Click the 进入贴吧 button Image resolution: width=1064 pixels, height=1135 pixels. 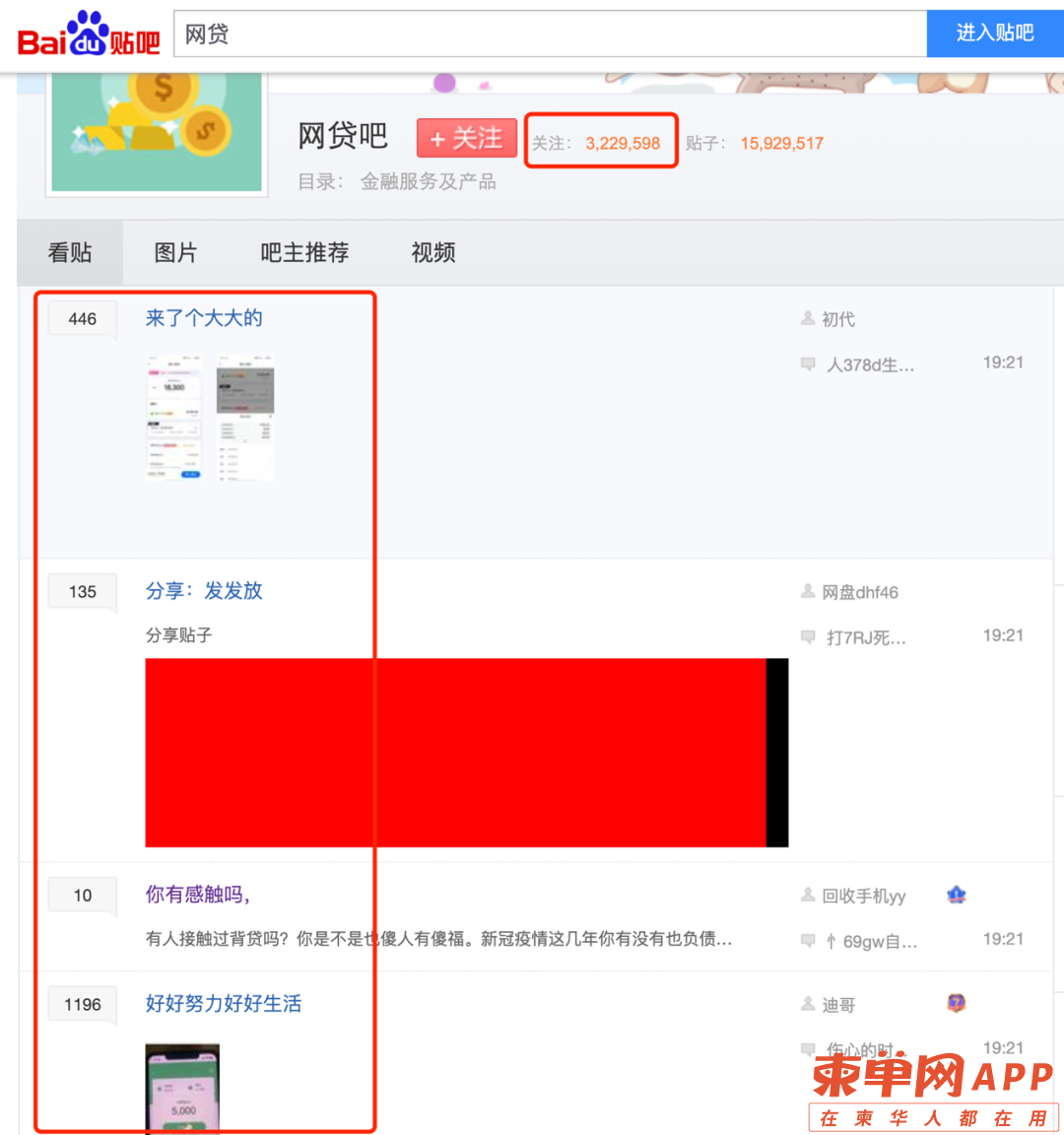pos(995,33)
